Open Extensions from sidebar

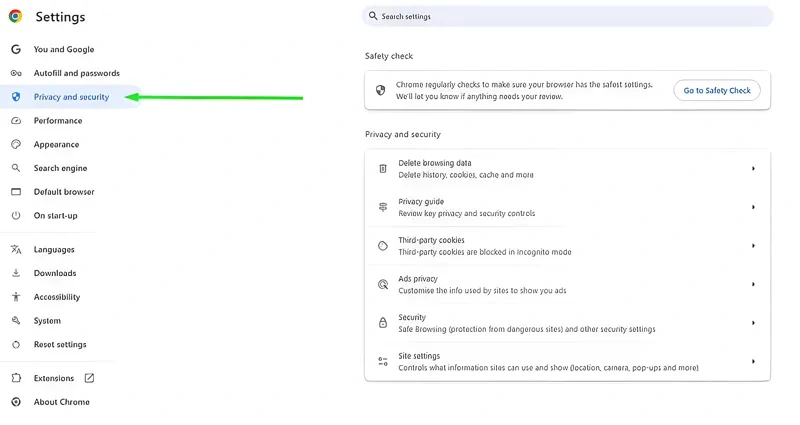tap(54, 378)
